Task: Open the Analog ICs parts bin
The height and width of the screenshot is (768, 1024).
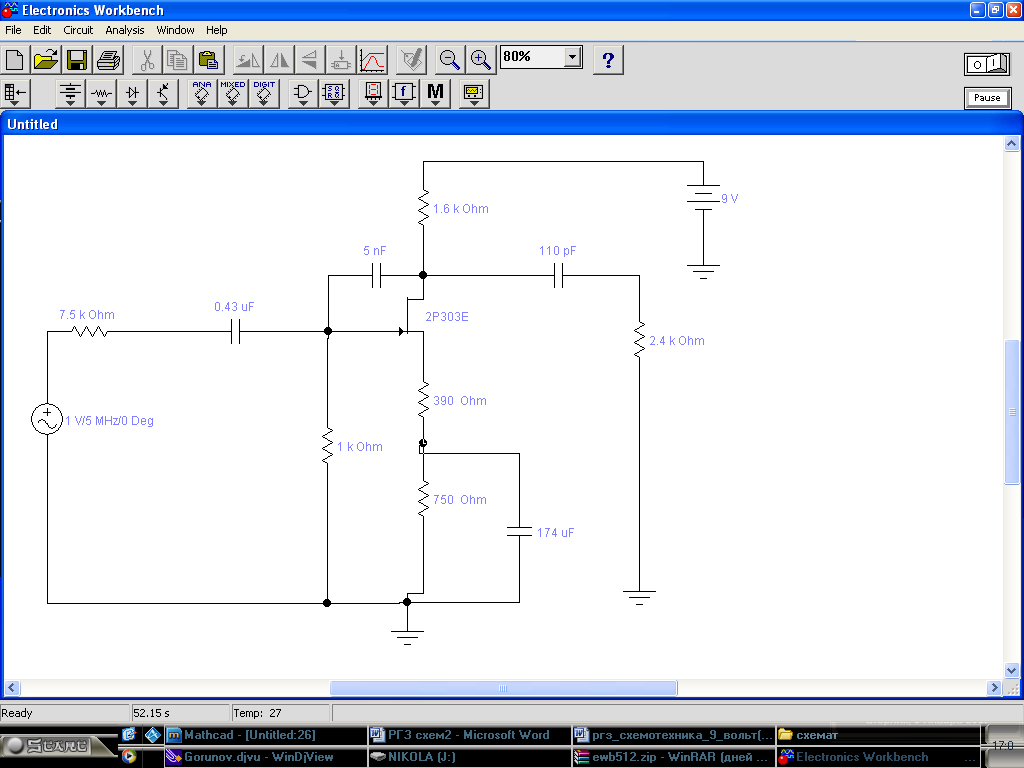Action: pyautogui.click(x=202, y=93)
